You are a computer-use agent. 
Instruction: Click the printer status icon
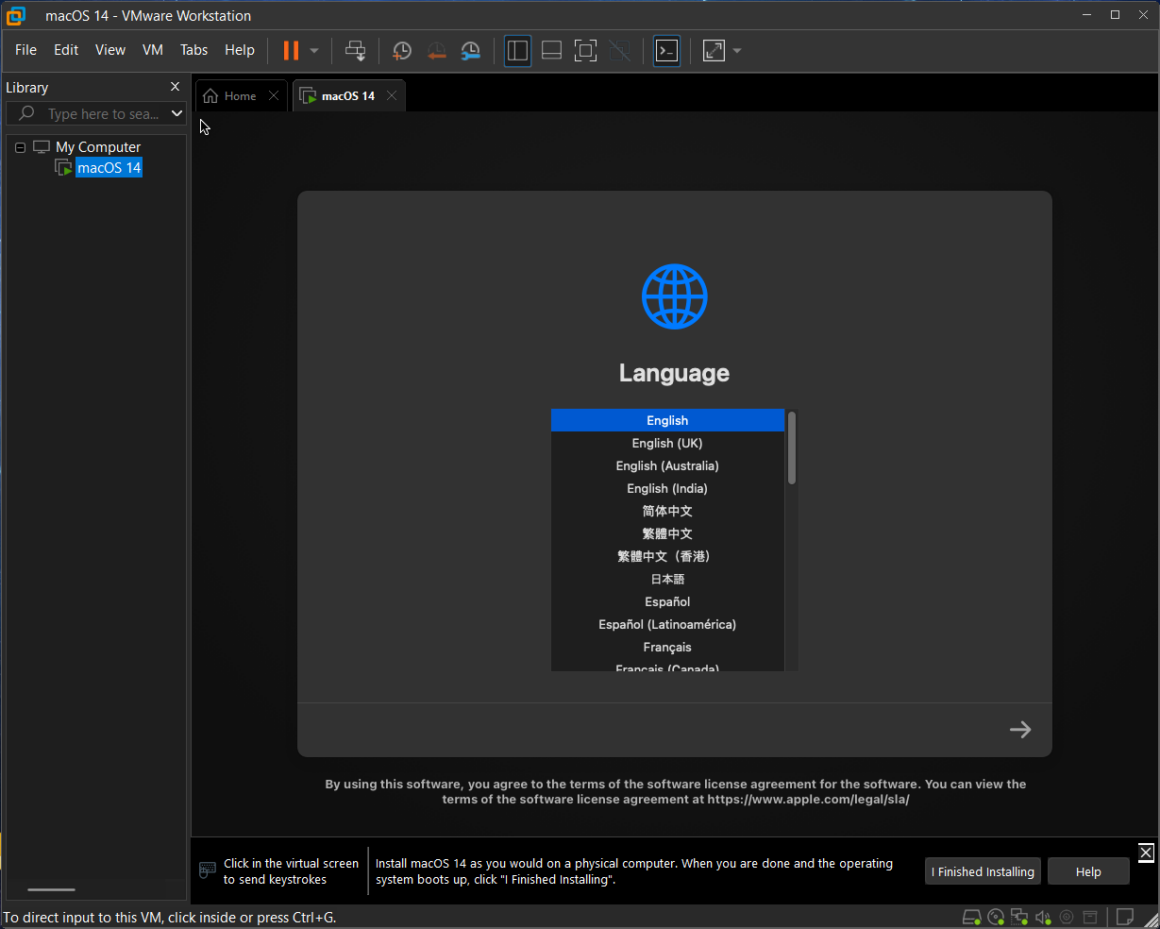[x=1090, y=917]
